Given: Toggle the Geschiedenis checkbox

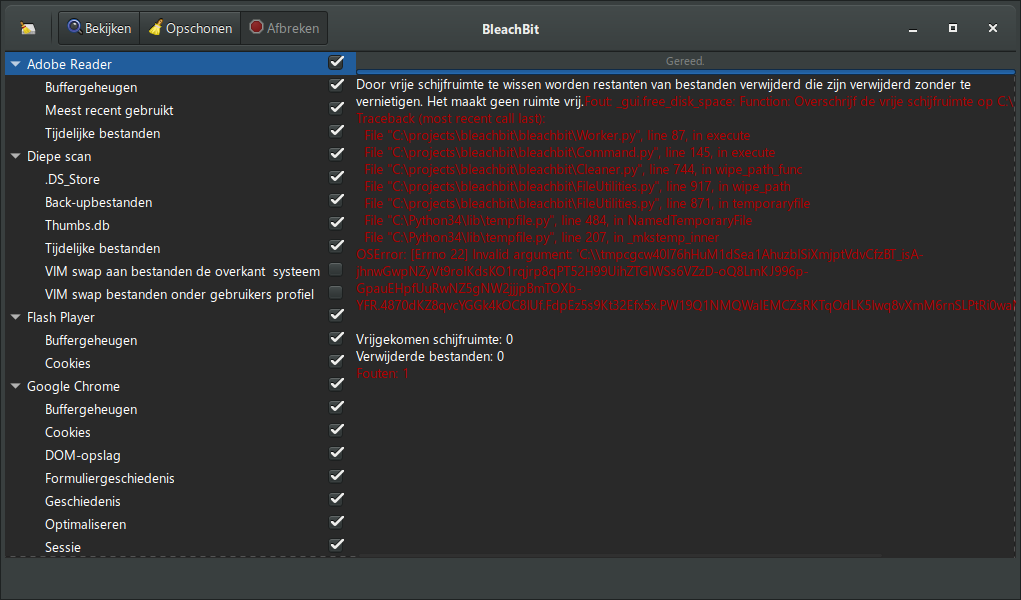Looking at the screenshot, I should coord(336,499).
